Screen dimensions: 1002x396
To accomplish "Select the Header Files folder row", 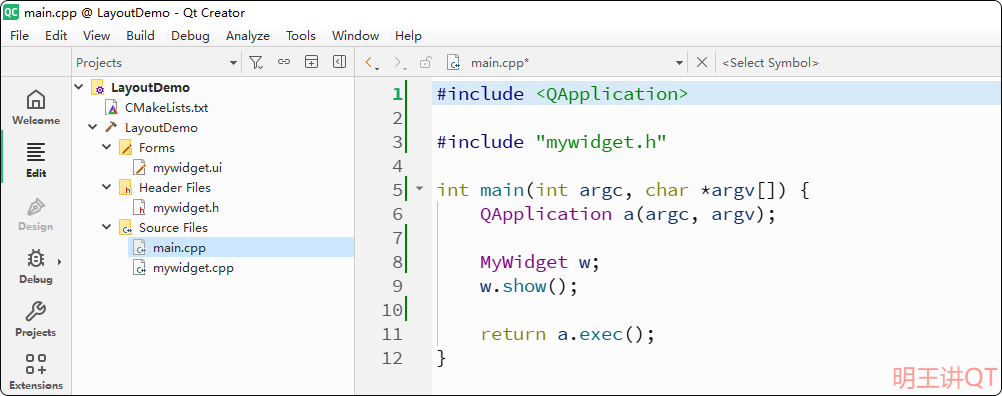I will (174, 188).
